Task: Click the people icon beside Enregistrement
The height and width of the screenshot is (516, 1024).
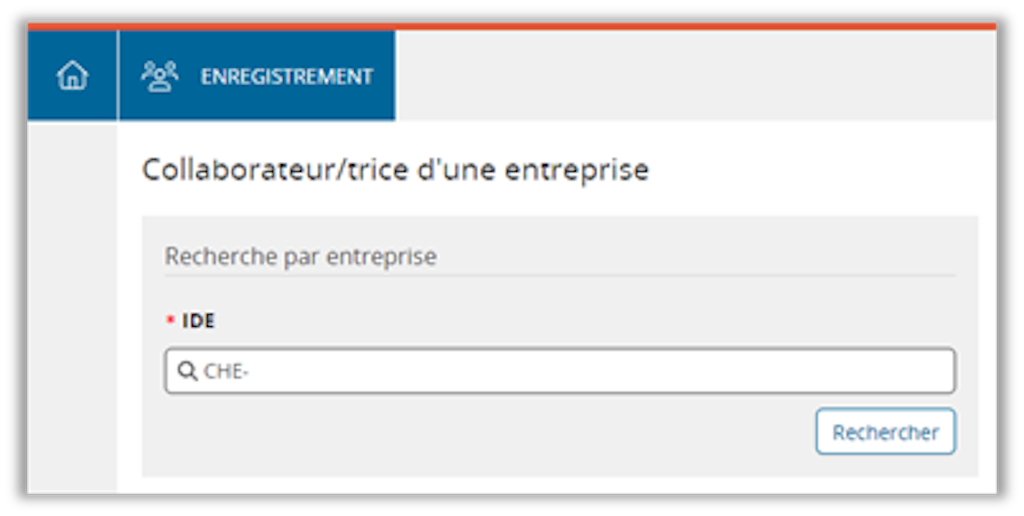Action: point(159,76)
